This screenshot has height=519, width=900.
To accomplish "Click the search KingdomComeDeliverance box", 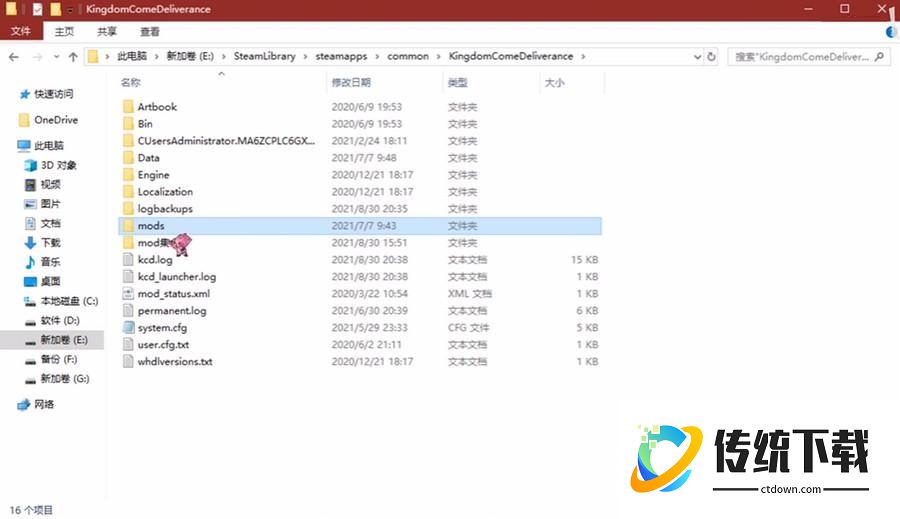I will pyautogui.click(x=805, y=57).
